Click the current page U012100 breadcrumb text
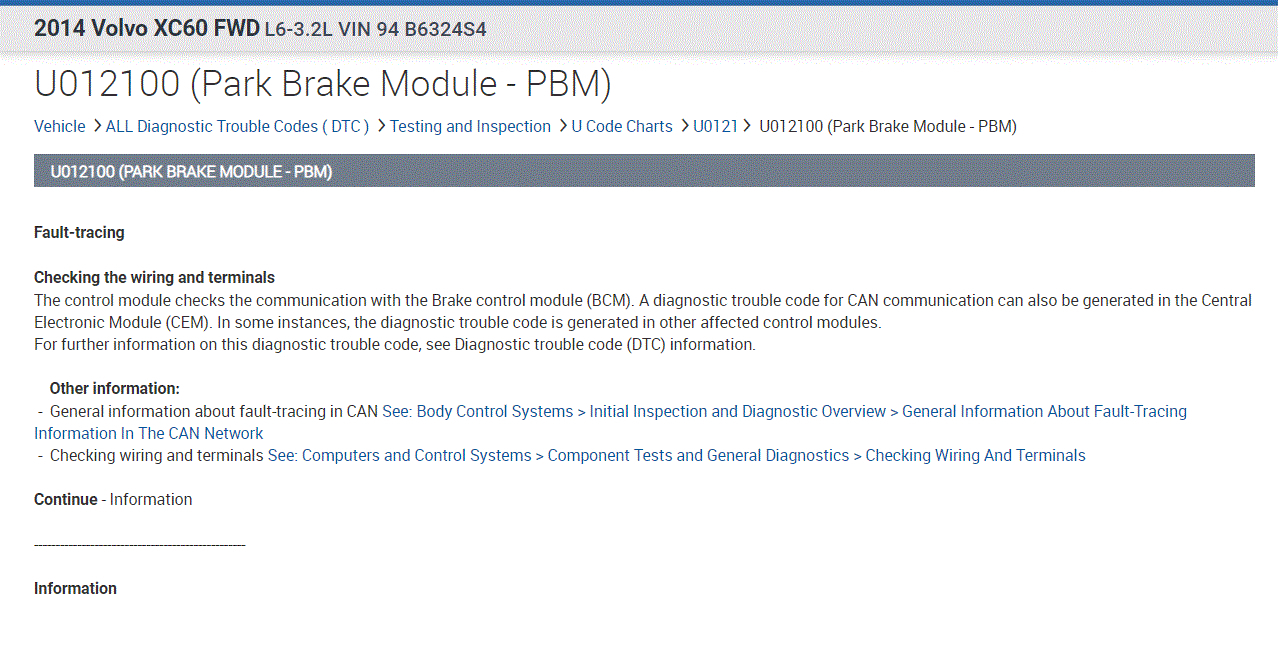The height and width of the screenshot is (660, 1278). 888,126
